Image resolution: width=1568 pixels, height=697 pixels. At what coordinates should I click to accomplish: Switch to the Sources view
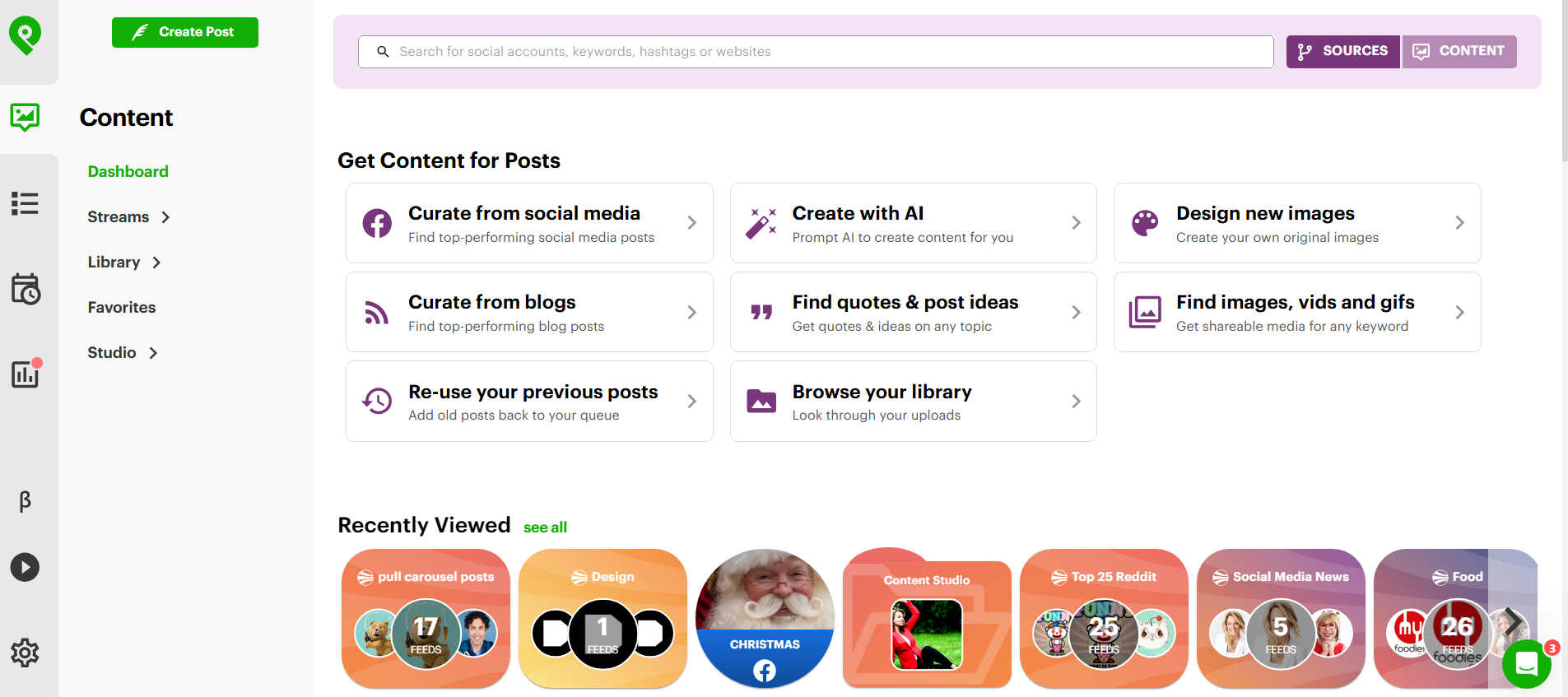click(1342, 51)
